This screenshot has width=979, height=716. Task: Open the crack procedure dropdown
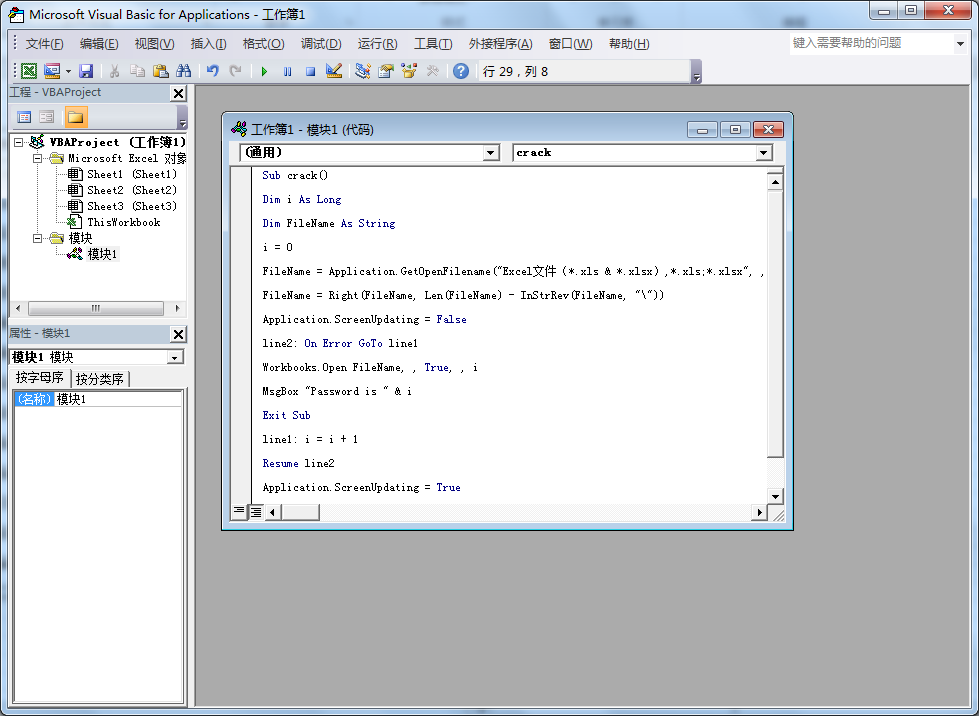(x=764, y=153)
